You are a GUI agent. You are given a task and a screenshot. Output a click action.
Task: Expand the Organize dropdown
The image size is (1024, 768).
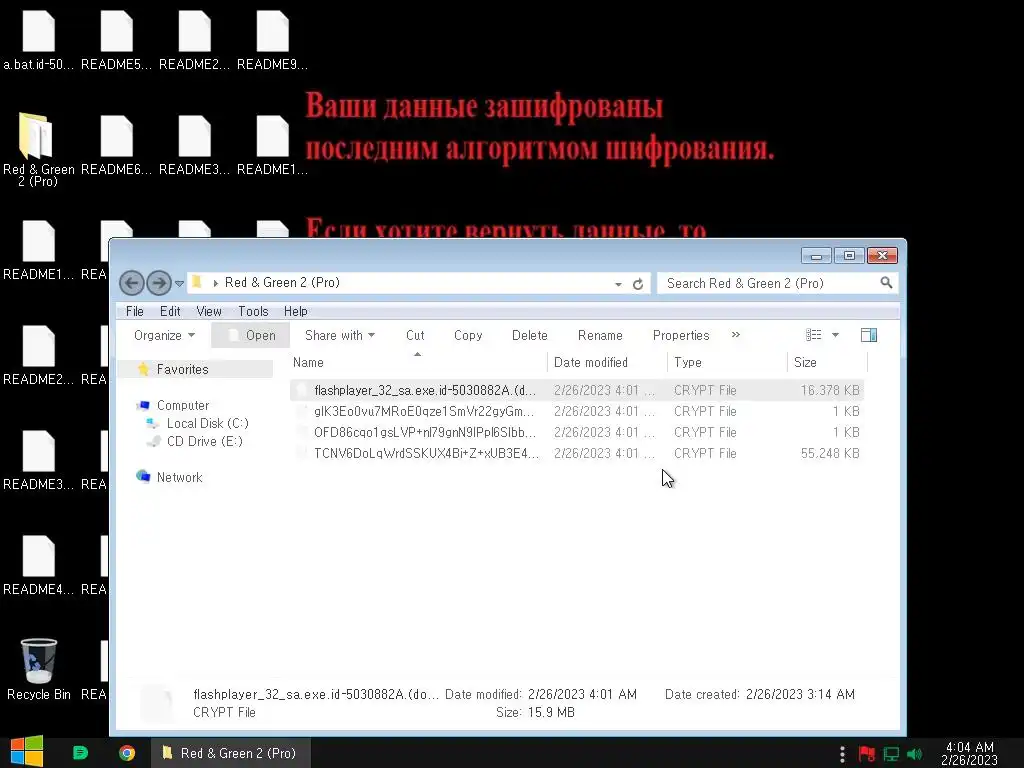[164, 335]
